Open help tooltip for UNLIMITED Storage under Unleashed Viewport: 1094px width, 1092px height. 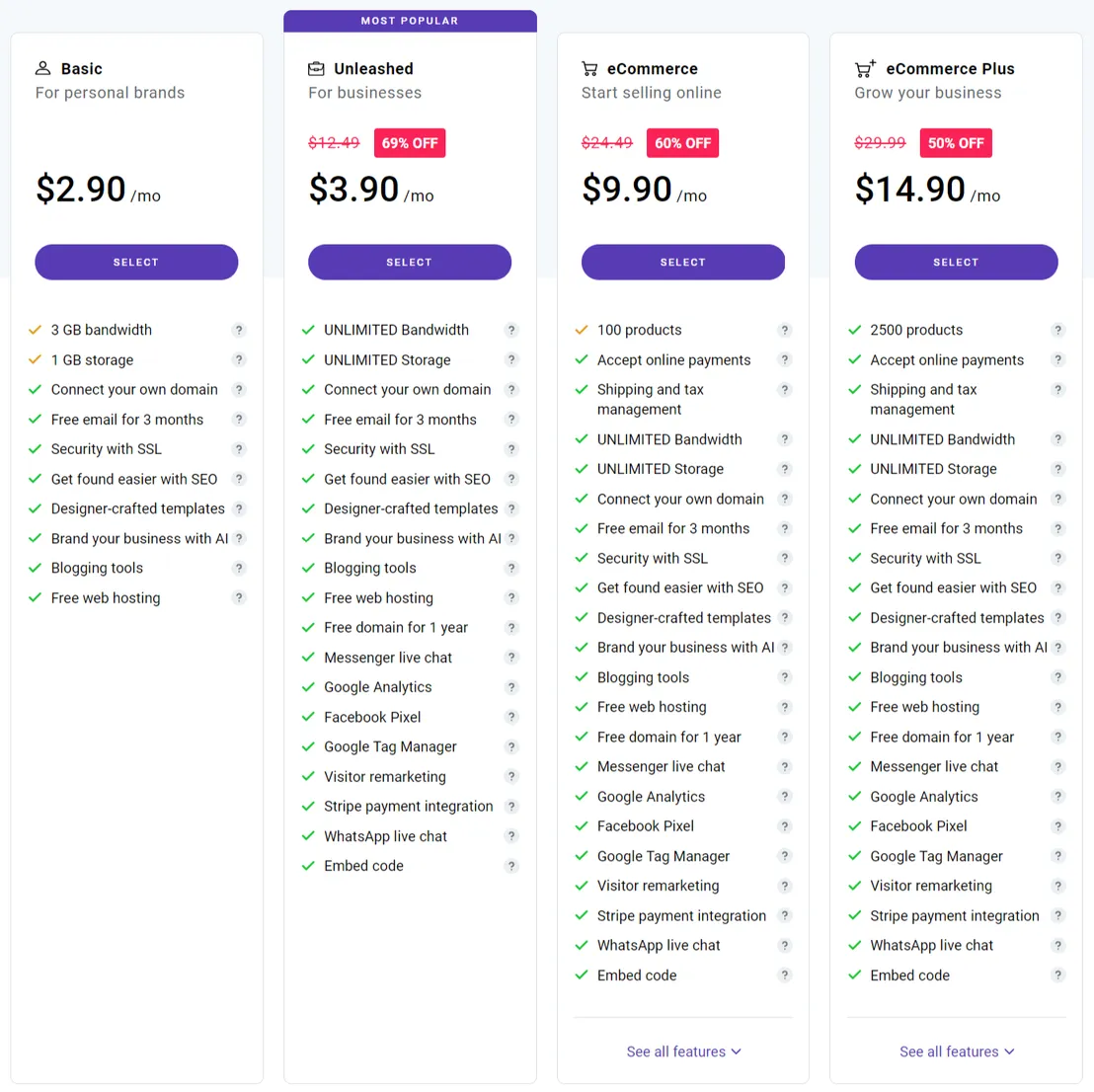(511, 359)
